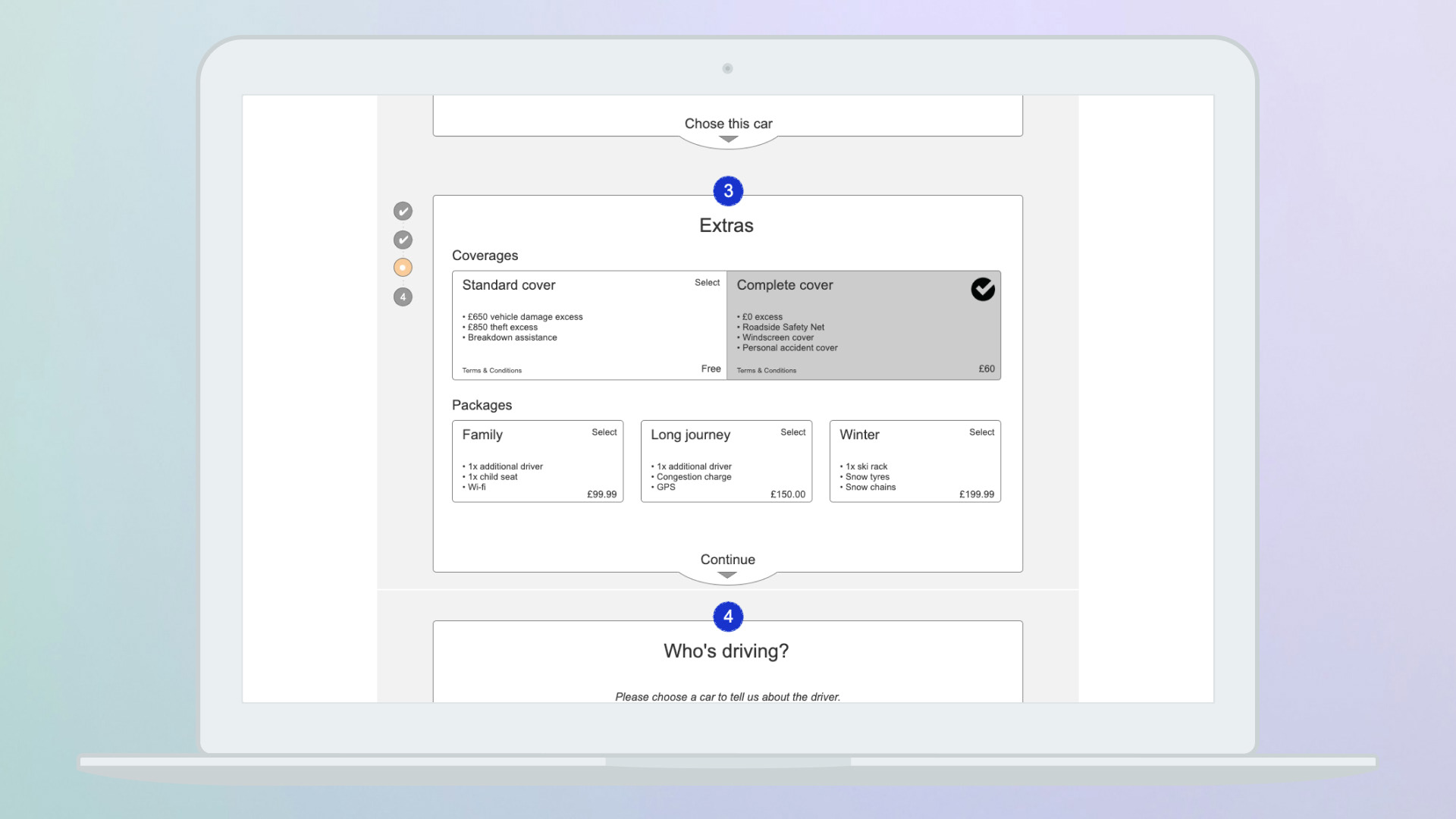Click the Extras section heading

(x=726, y=226)
